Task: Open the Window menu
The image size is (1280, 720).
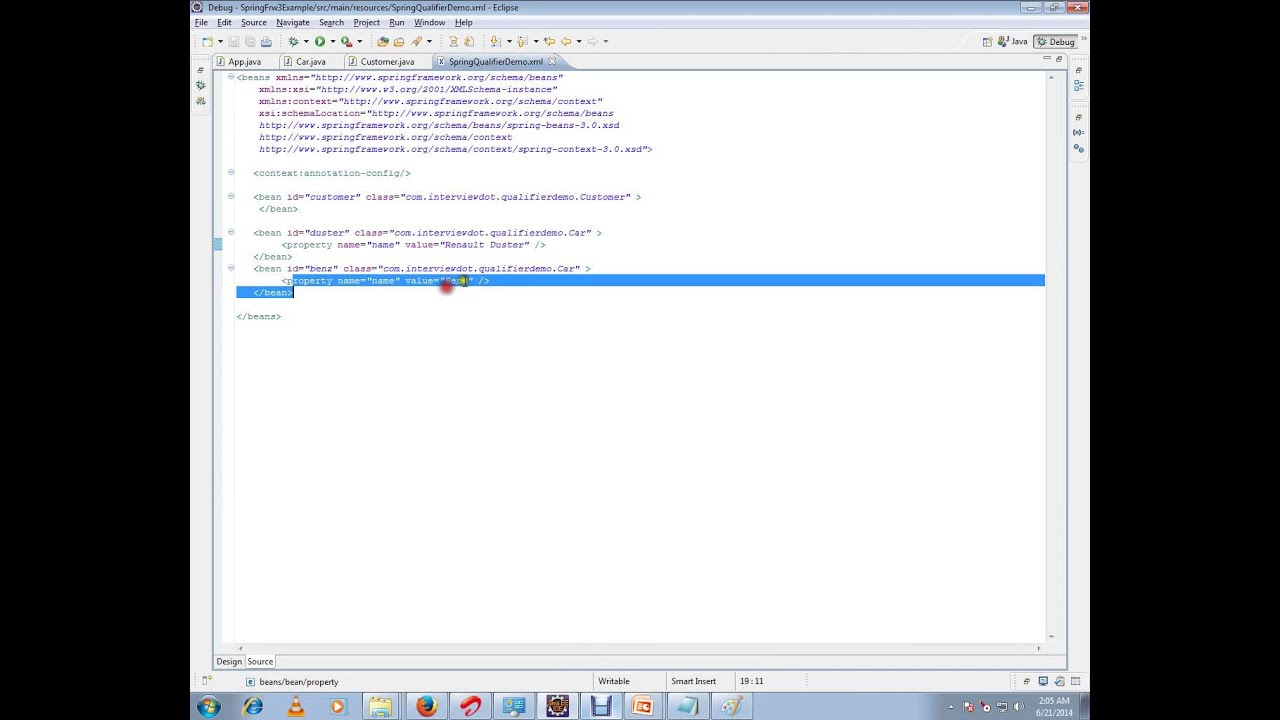Action: pos(429,22)
